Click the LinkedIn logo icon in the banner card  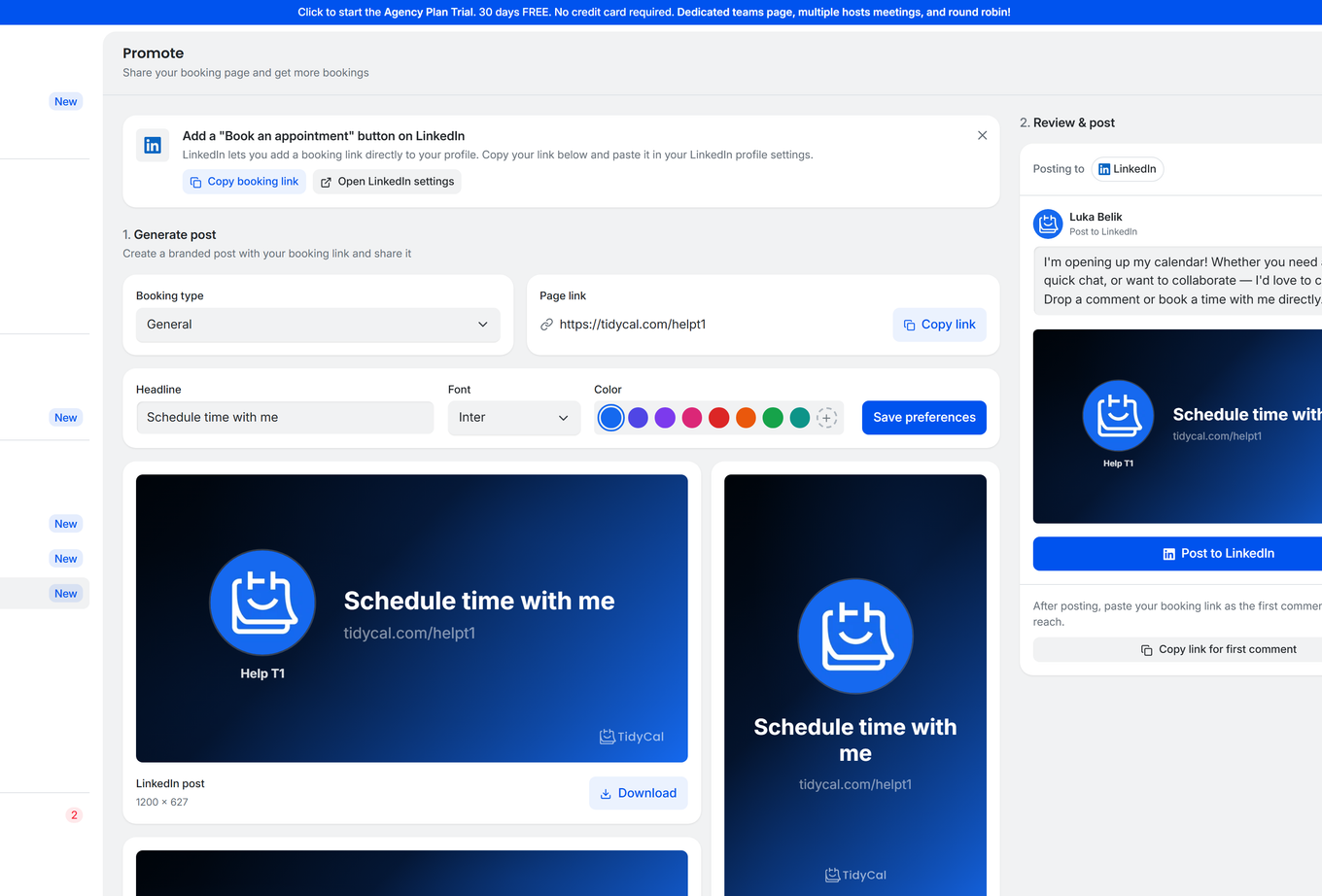coord(153,145)
